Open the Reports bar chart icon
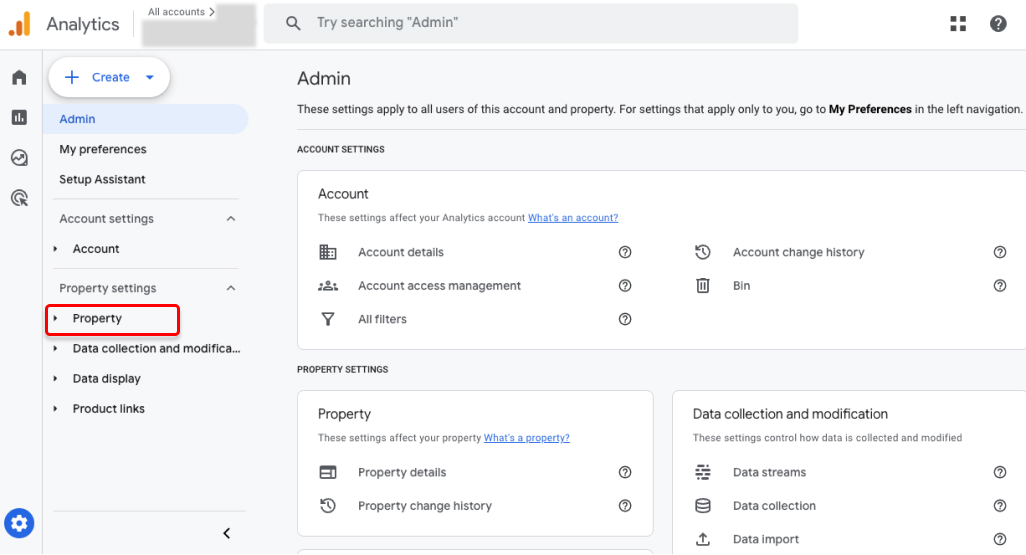The image size is (1026, 555). click(x=19, y=118)
